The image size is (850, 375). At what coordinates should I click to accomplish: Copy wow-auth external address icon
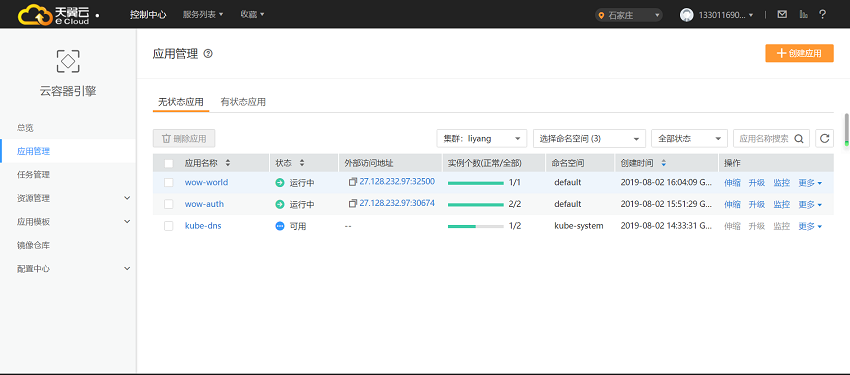353,203
